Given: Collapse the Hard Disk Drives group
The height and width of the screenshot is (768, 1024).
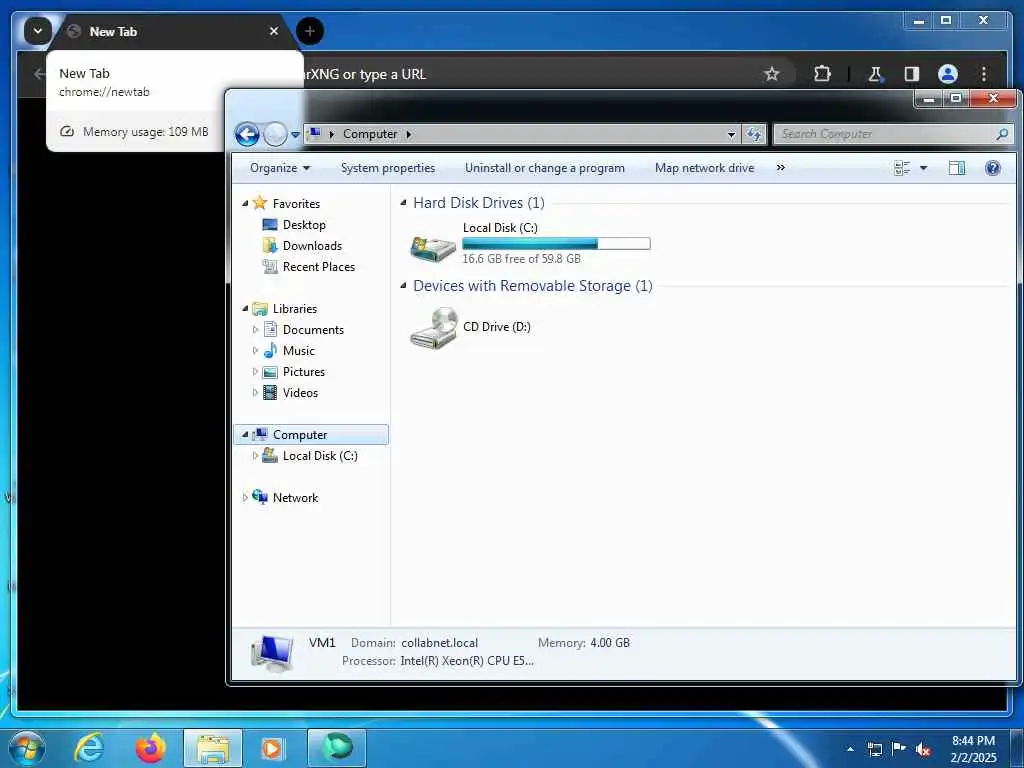Looking at the screenshot, I should [x=403, y=203].
